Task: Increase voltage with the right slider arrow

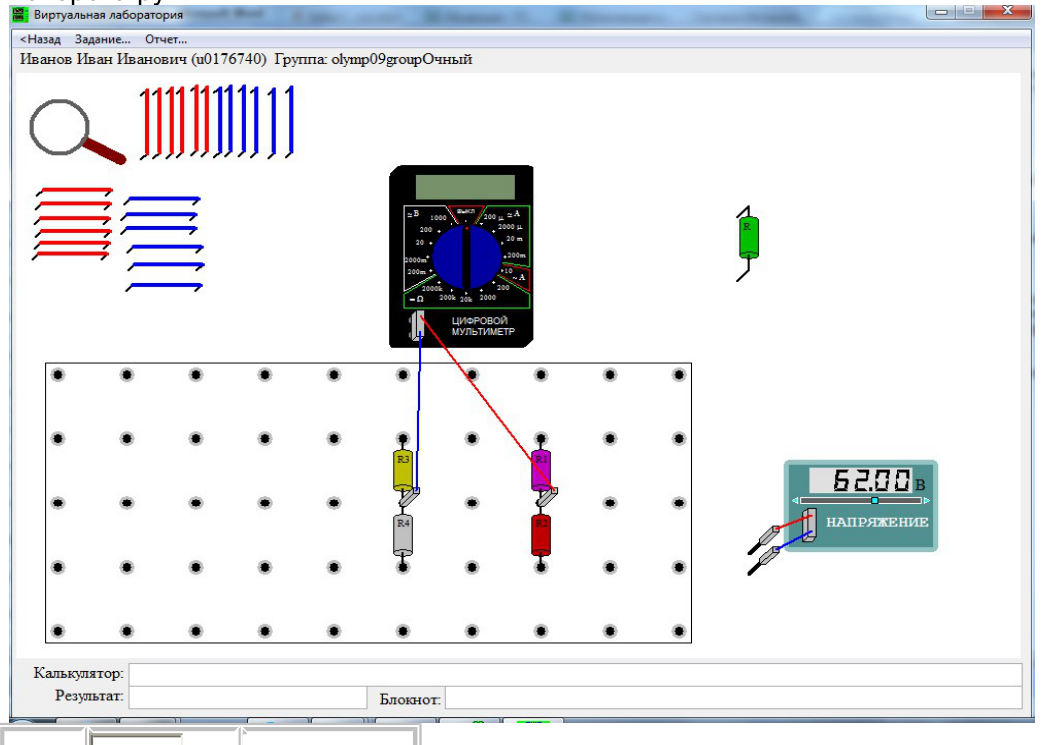Action: pyautogui.click(x=927, y=500)
